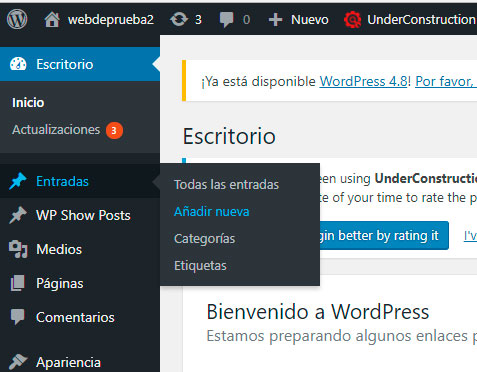
Task: Select Escritorio in the sidebar
Action: (65, 64)
